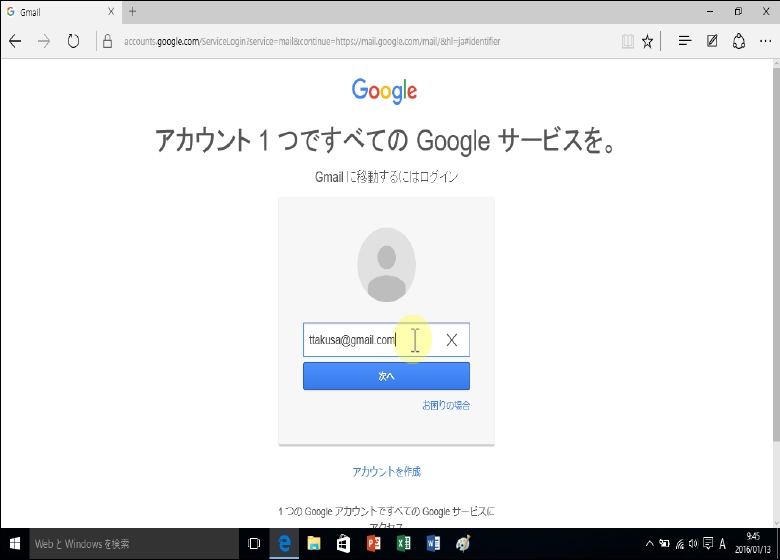Minimize the browser window
This screenshot has height=560, width=780.
pos(710,11)
